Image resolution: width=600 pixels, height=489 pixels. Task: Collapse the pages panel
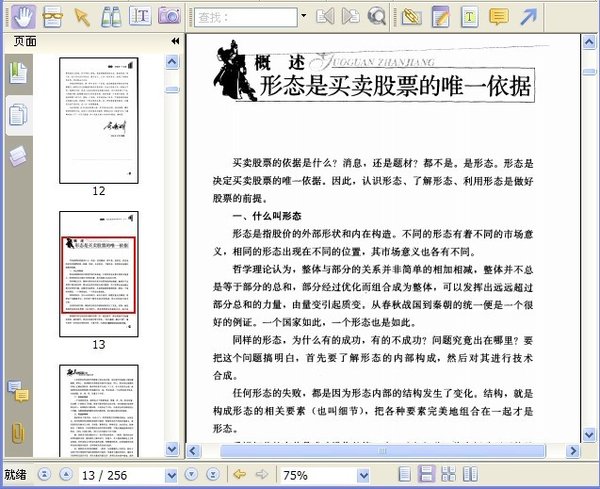pos(175,41)
